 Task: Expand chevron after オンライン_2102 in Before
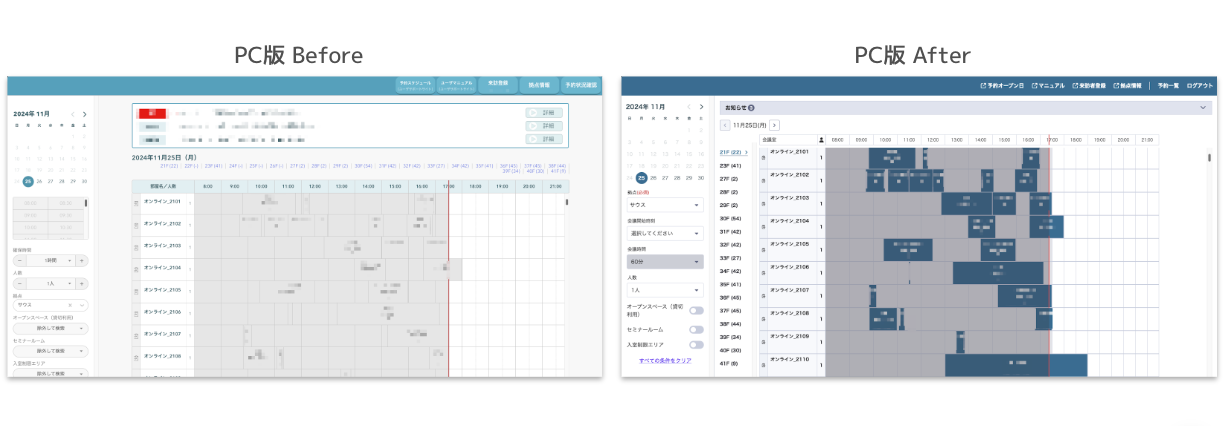pos(190,223)
